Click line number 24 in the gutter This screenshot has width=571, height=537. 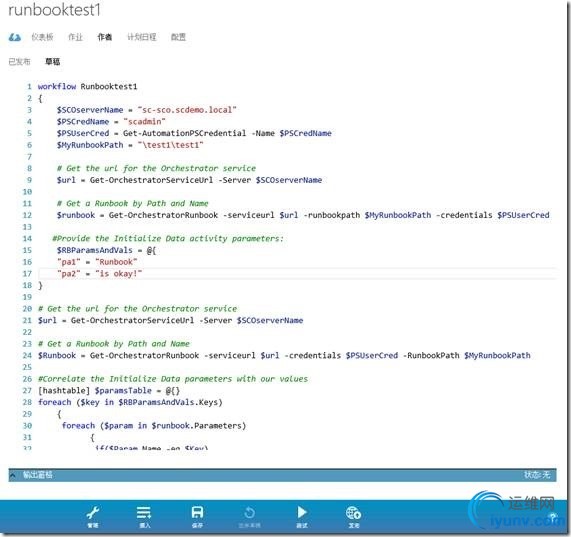click(x=27, y=356)
